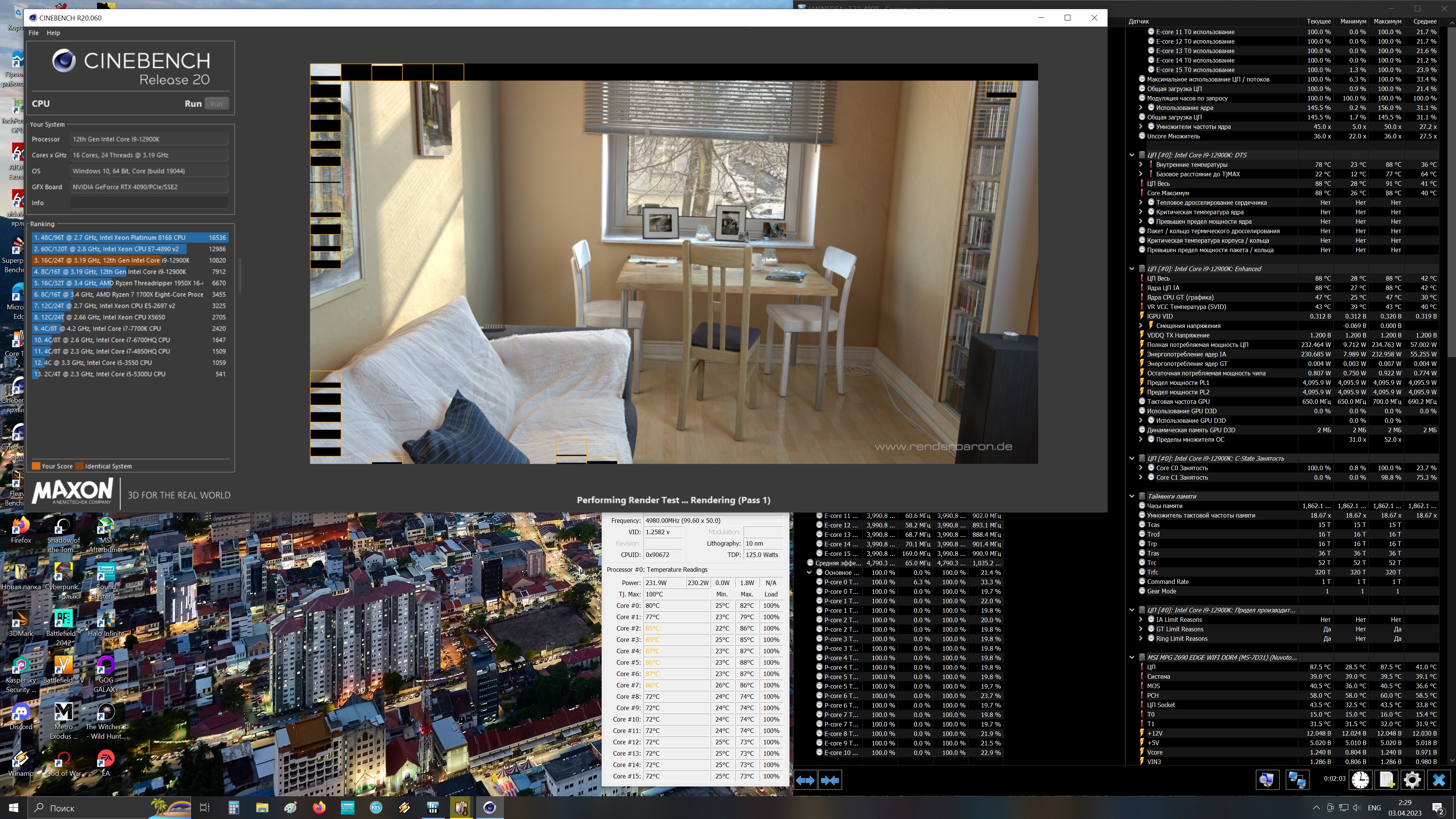This screenshot has width=1456, height=819.
Task: Open Cinebench File menu
Action: pyautogui.click(x=33, y=33)
